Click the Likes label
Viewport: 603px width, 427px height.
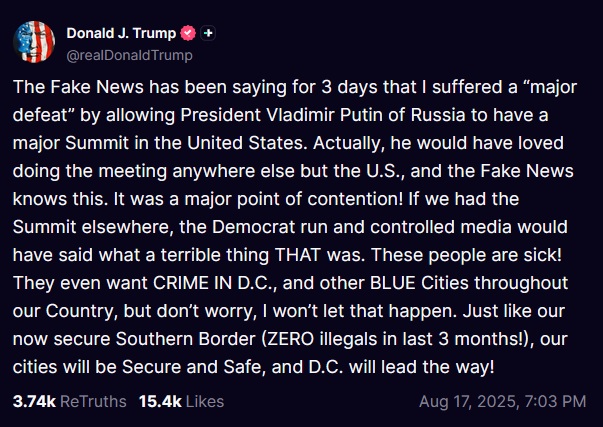[x=205, y=402]
